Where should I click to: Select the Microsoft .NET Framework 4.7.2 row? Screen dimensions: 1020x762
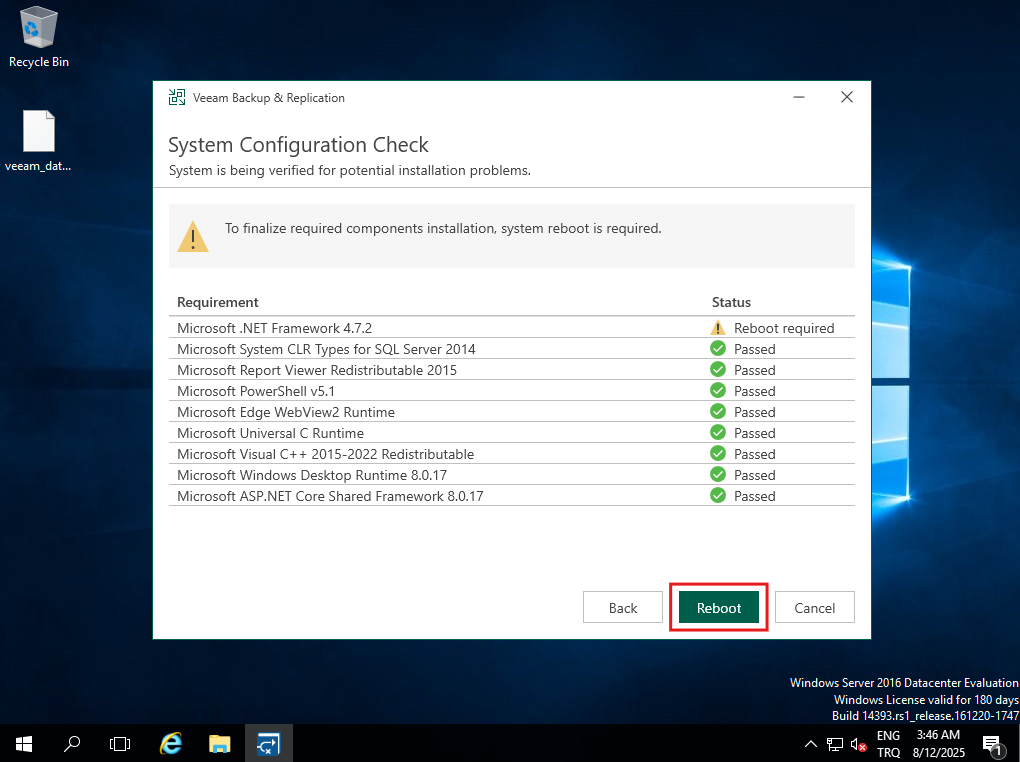click(x=511, y=327)
